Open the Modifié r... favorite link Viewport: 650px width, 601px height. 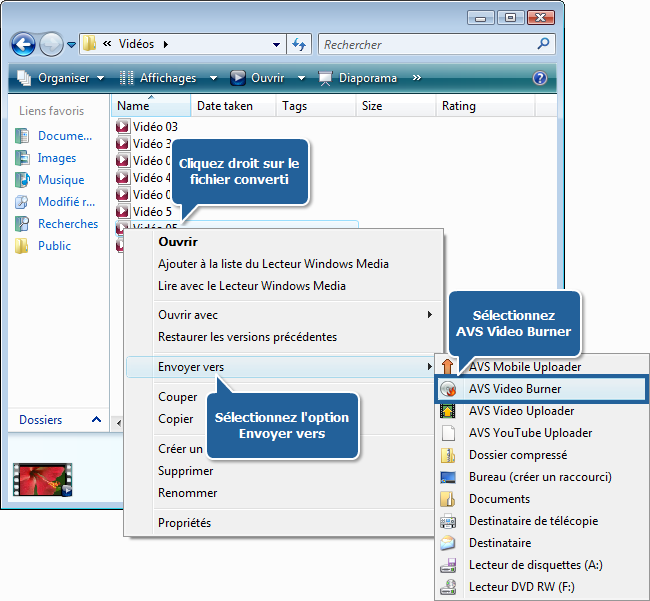pyautogui.click(x=66, y=202)
